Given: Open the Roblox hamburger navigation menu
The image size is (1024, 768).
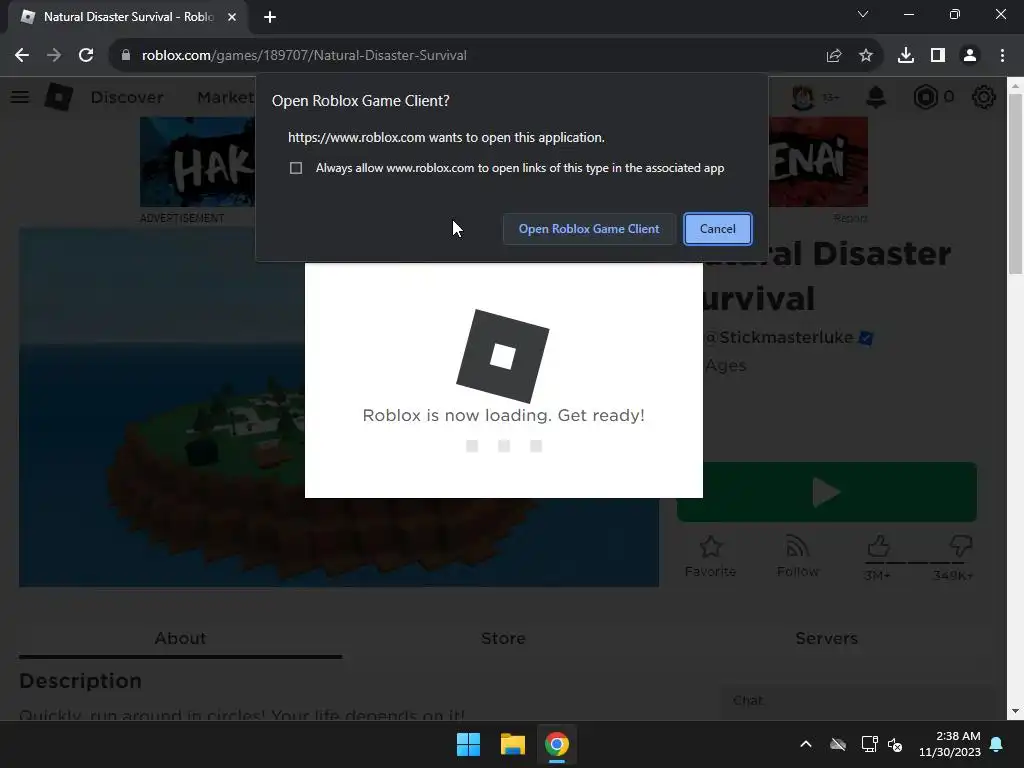Looking at the screenshot, I should click(x=20, y=97).
